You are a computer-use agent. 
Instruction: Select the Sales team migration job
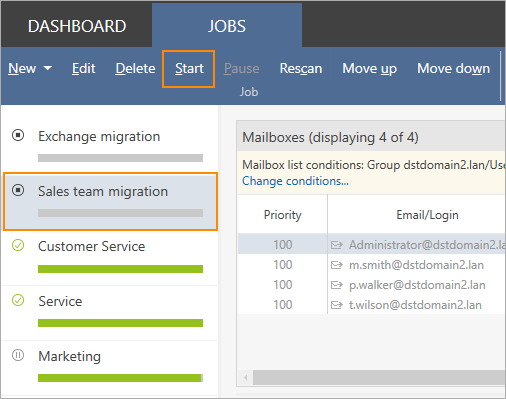click(110, 201)
